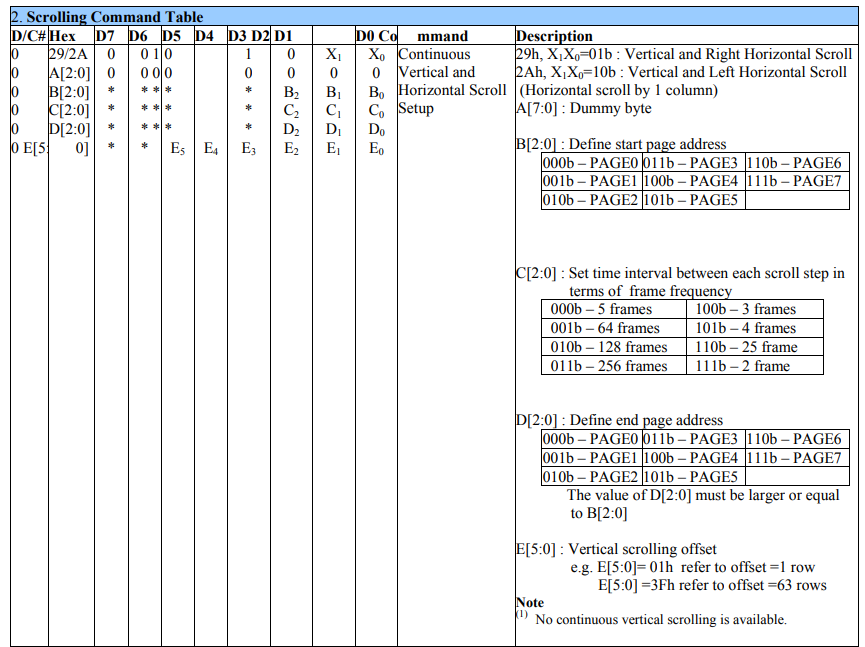Click the E3 bit cell
865x647 pixels.
pos(249,148)
